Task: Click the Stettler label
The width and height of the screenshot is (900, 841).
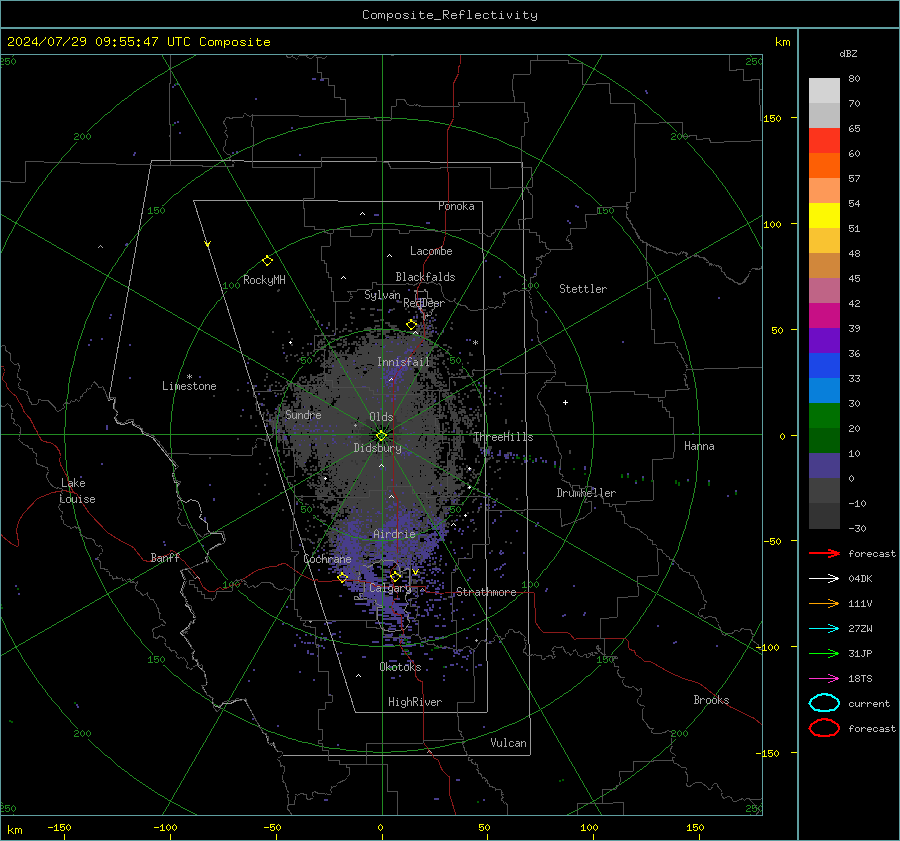Action: 583,289
